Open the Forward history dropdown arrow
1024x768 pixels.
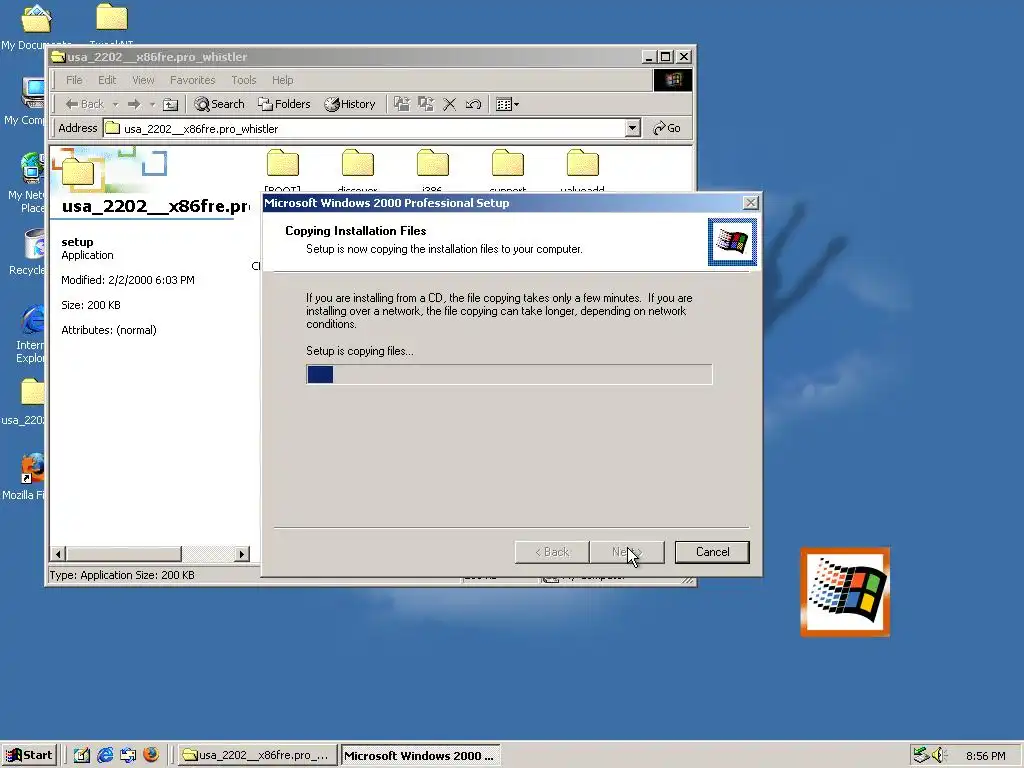152,104
